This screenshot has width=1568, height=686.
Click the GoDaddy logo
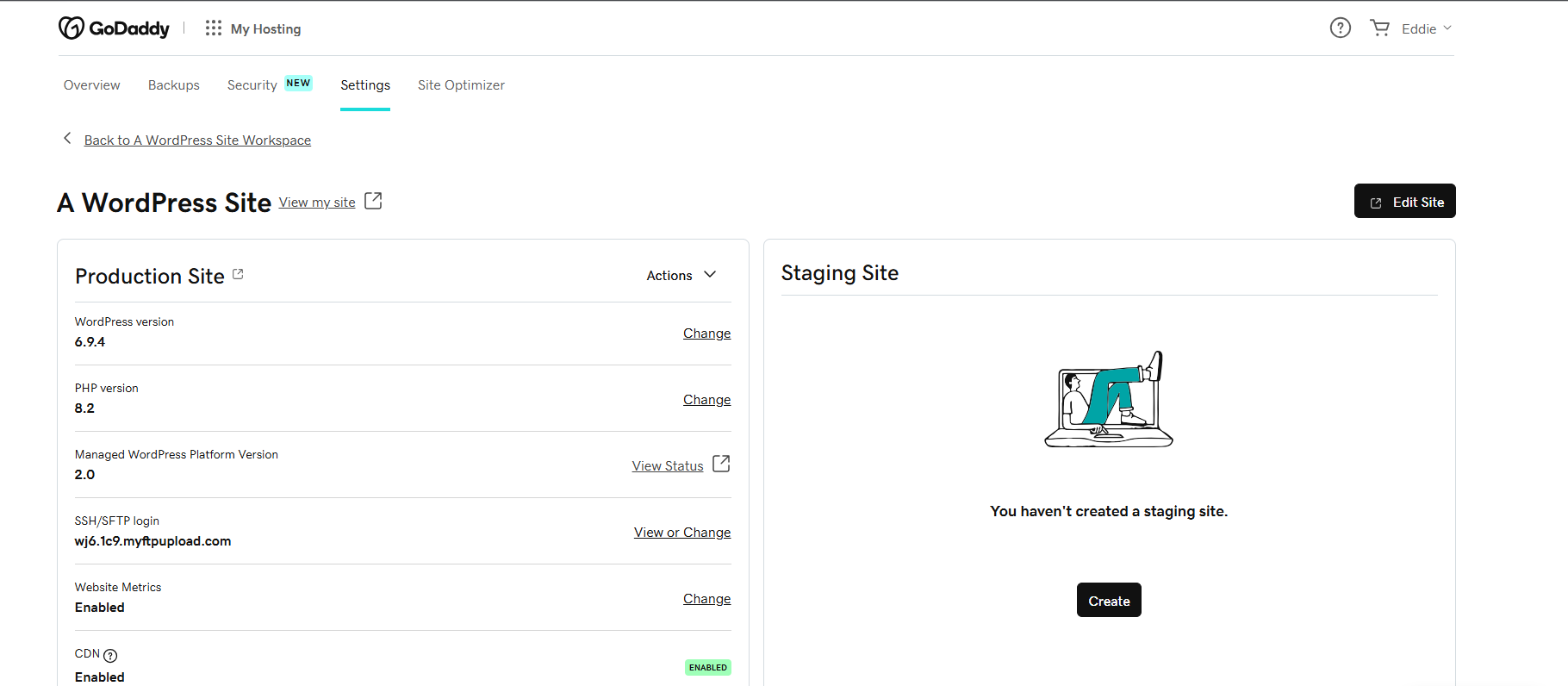(114, 28)
